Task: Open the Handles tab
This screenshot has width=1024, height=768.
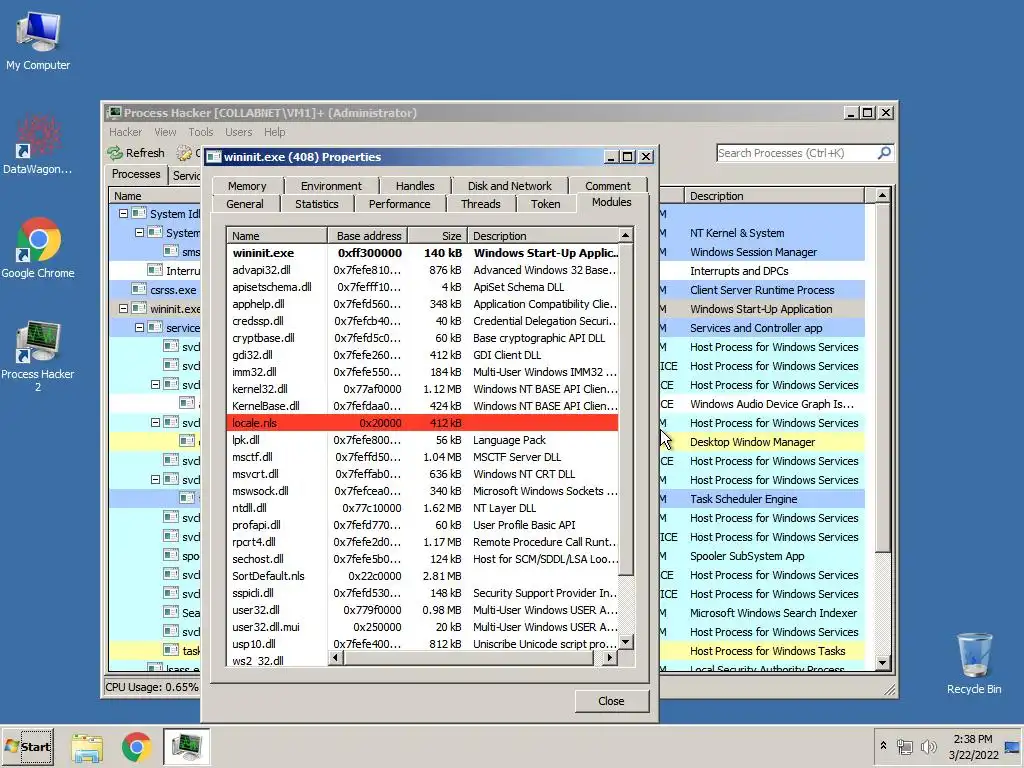Action: coord(415,186)
